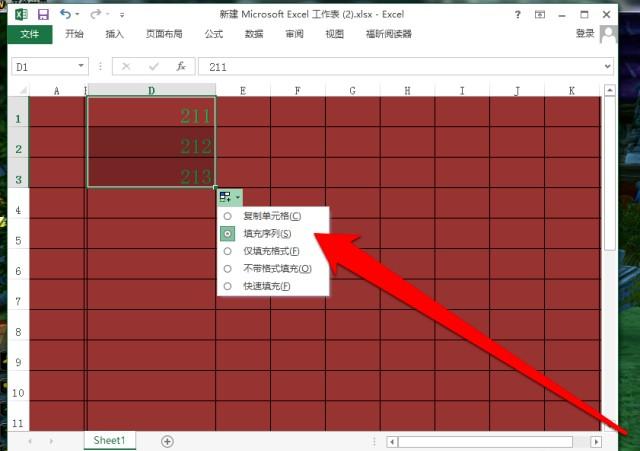Select row 4 header

point(18,203)
